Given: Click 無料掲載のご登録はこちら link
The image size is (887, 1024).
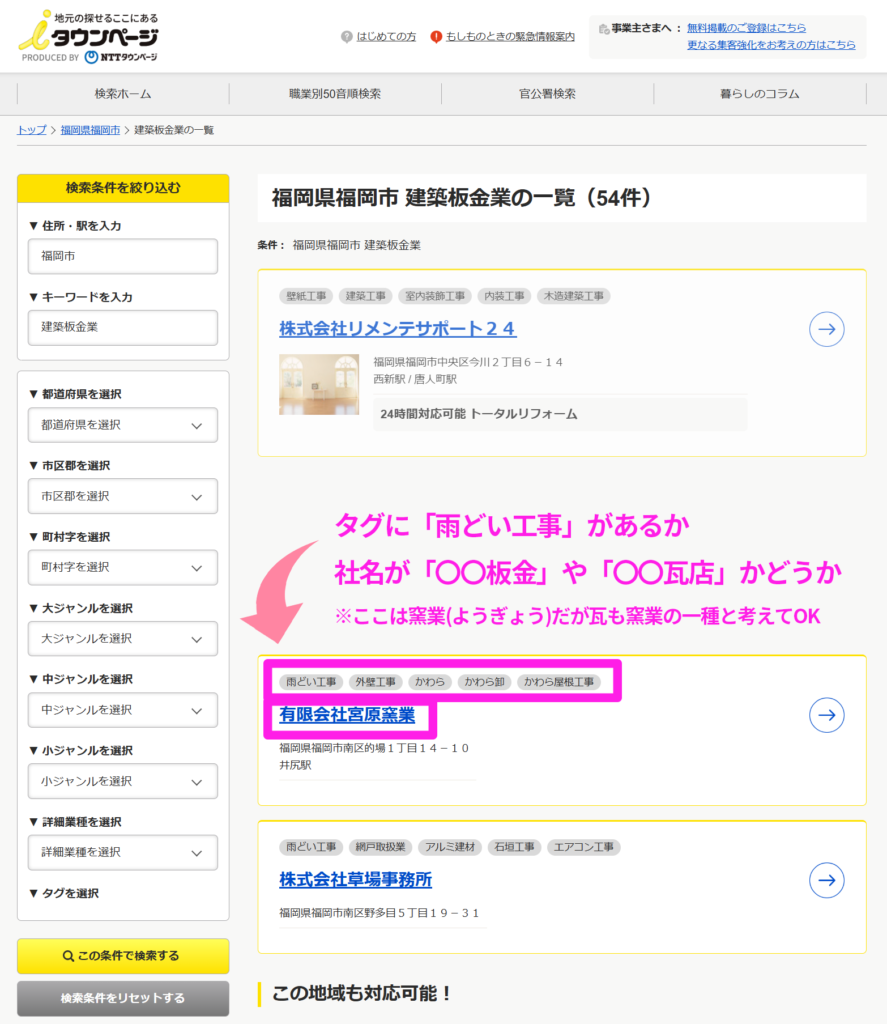Looking at the screenshot, I should 746,28.
